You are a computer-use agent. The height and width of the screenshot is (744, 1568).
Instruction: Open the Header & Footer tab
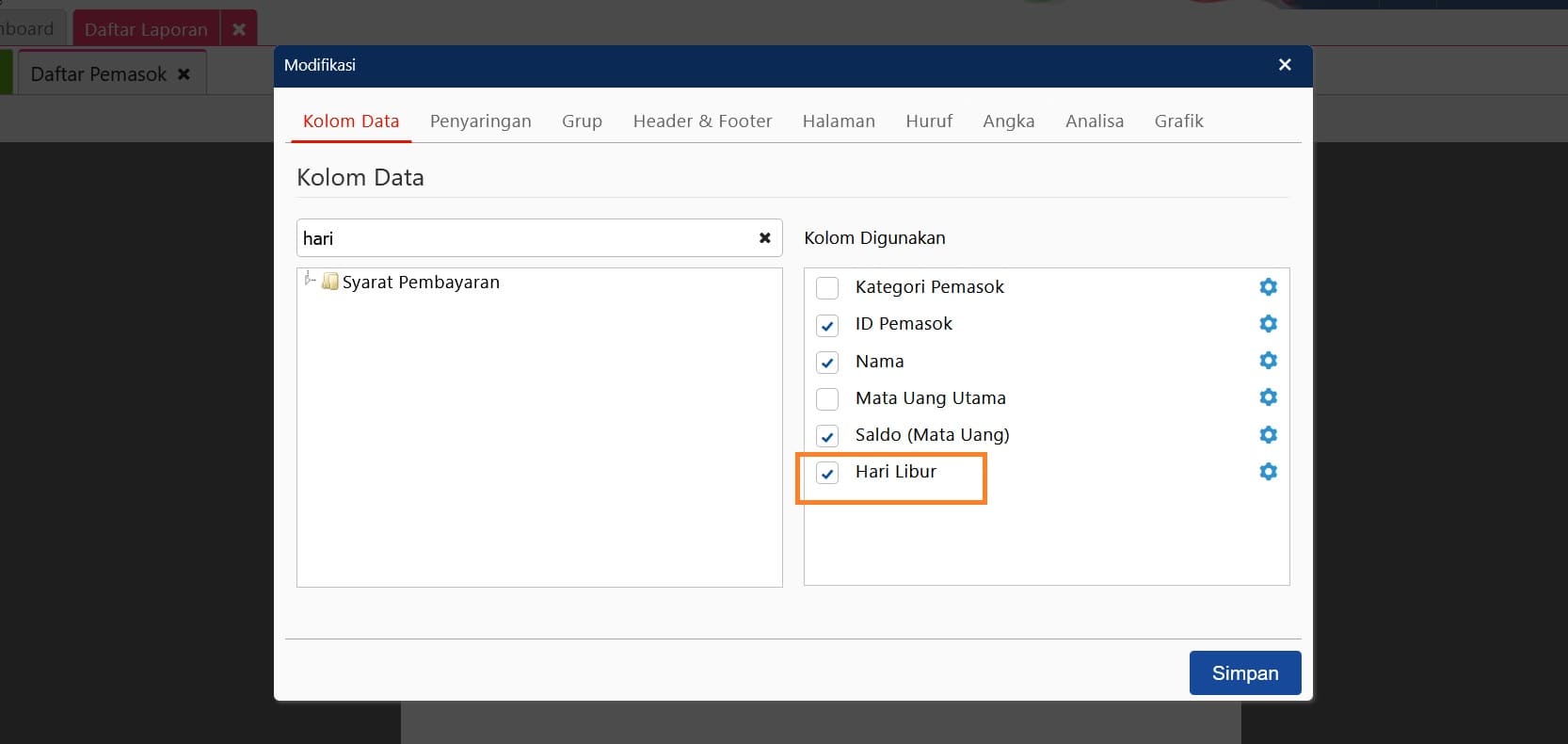(702, 121)
